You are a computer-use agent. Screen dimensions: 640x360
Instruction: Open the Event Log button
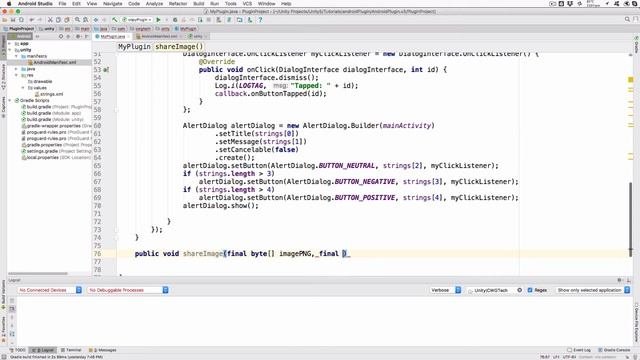point(579,350)
